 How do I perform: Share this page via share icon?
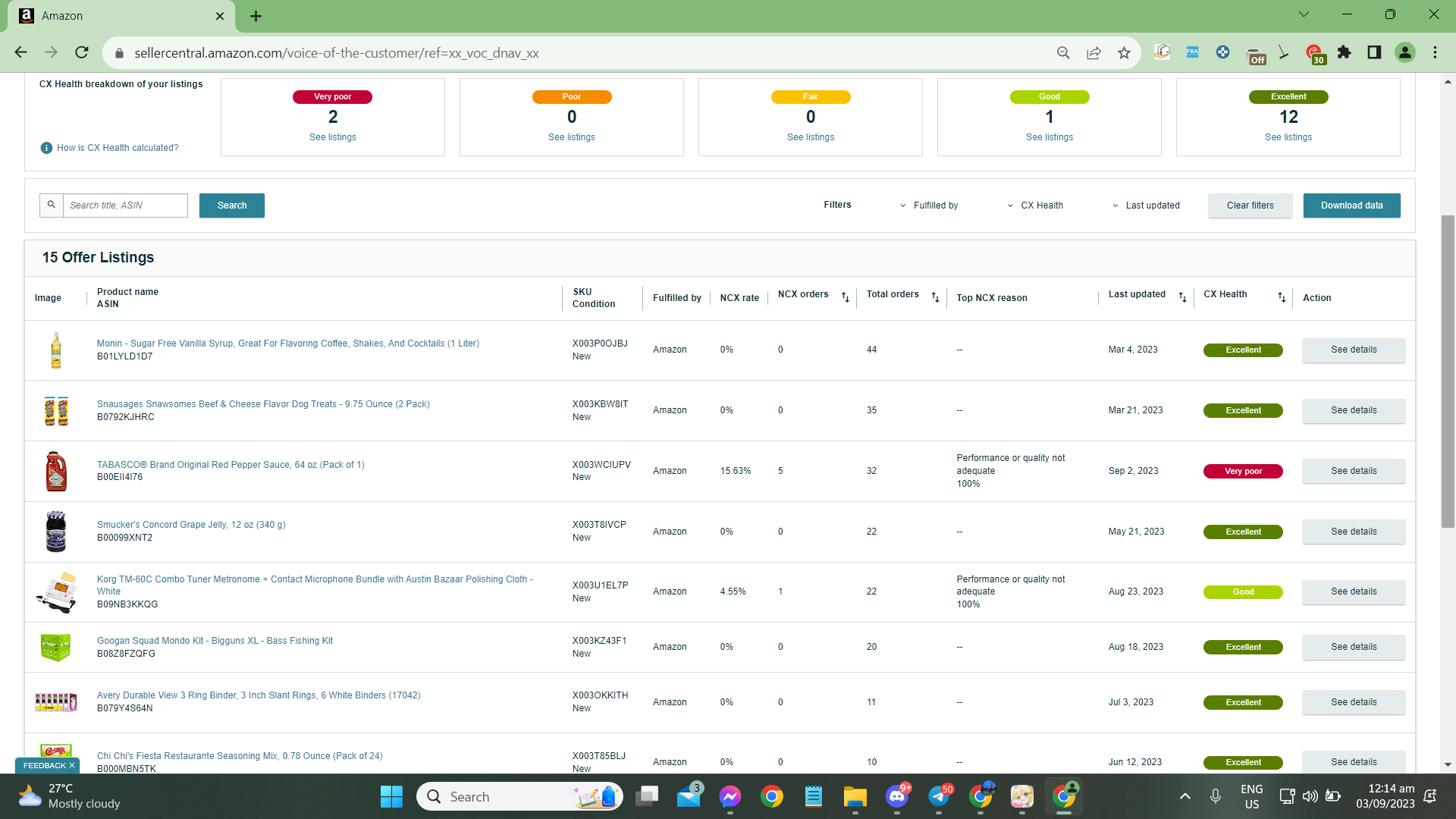1094,52
